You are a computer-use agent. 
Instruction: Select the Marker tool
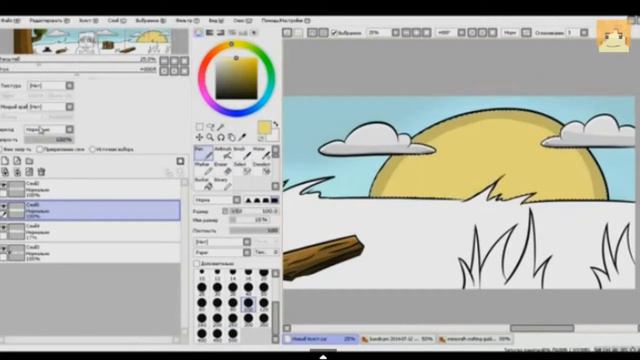pyautogui.click(x=203, y=169)
